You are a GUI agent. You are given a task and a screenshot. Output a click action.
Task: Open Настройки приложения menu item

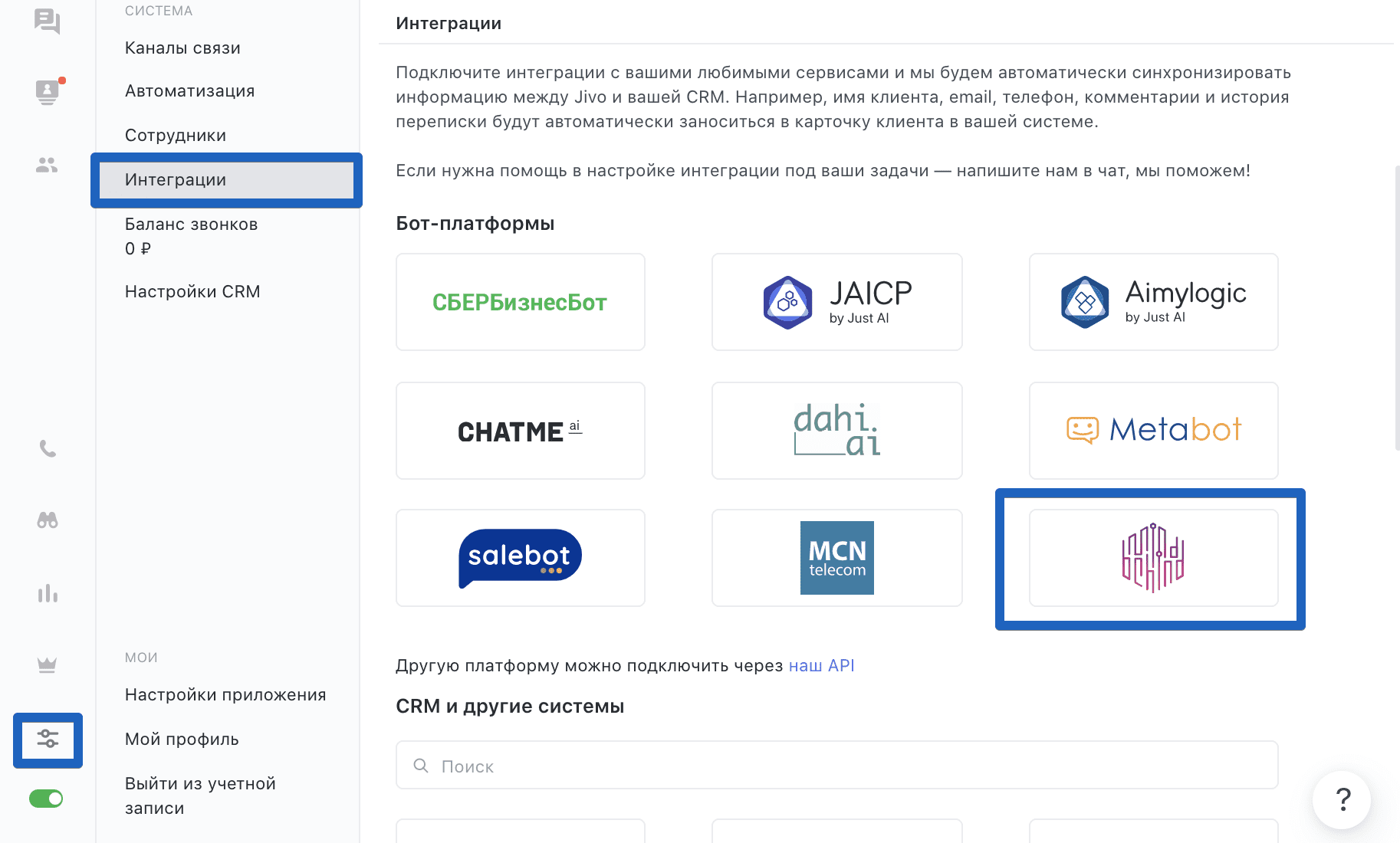click(225, 694)
